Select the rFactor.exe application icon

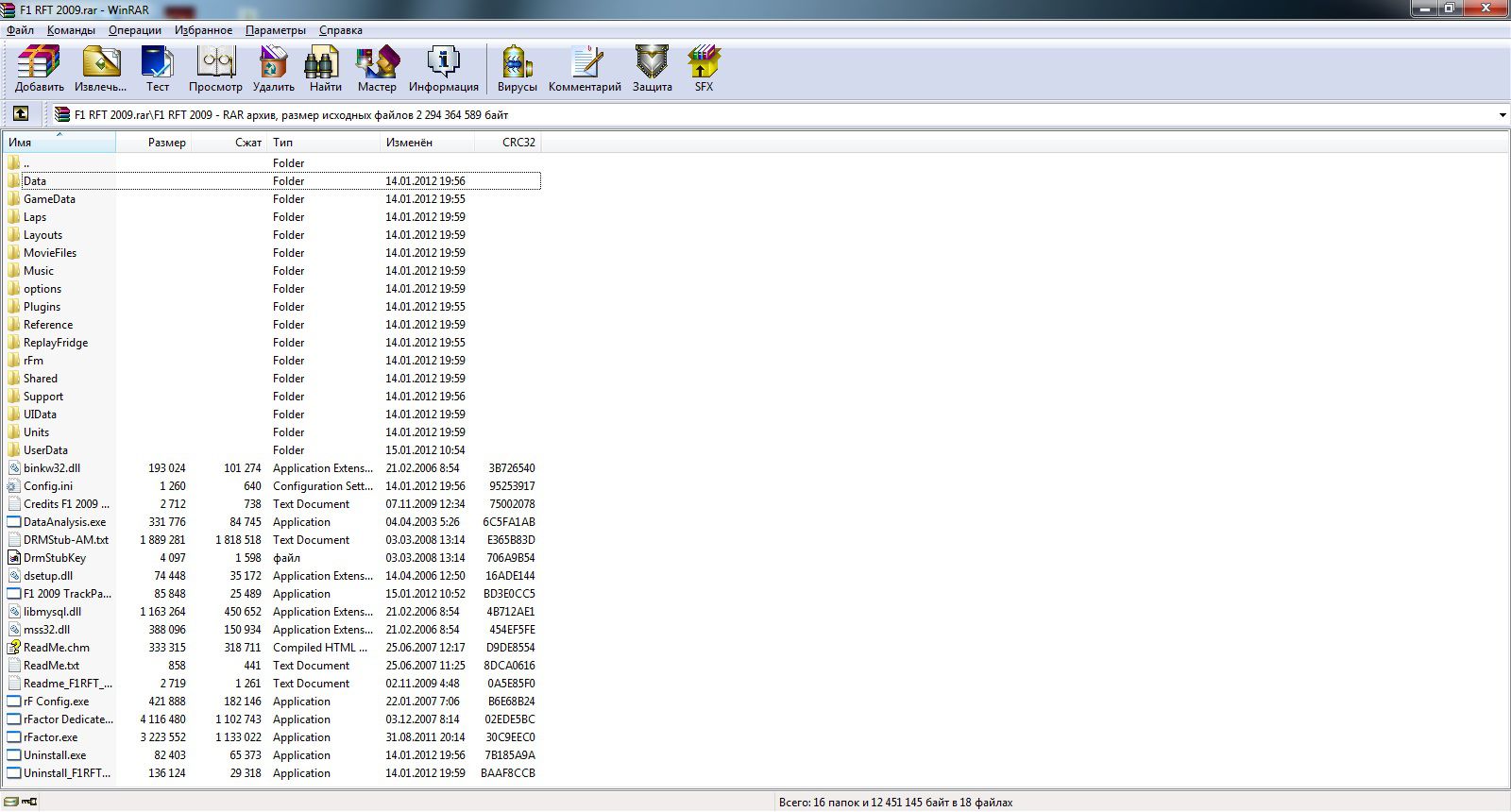[13, 736]
